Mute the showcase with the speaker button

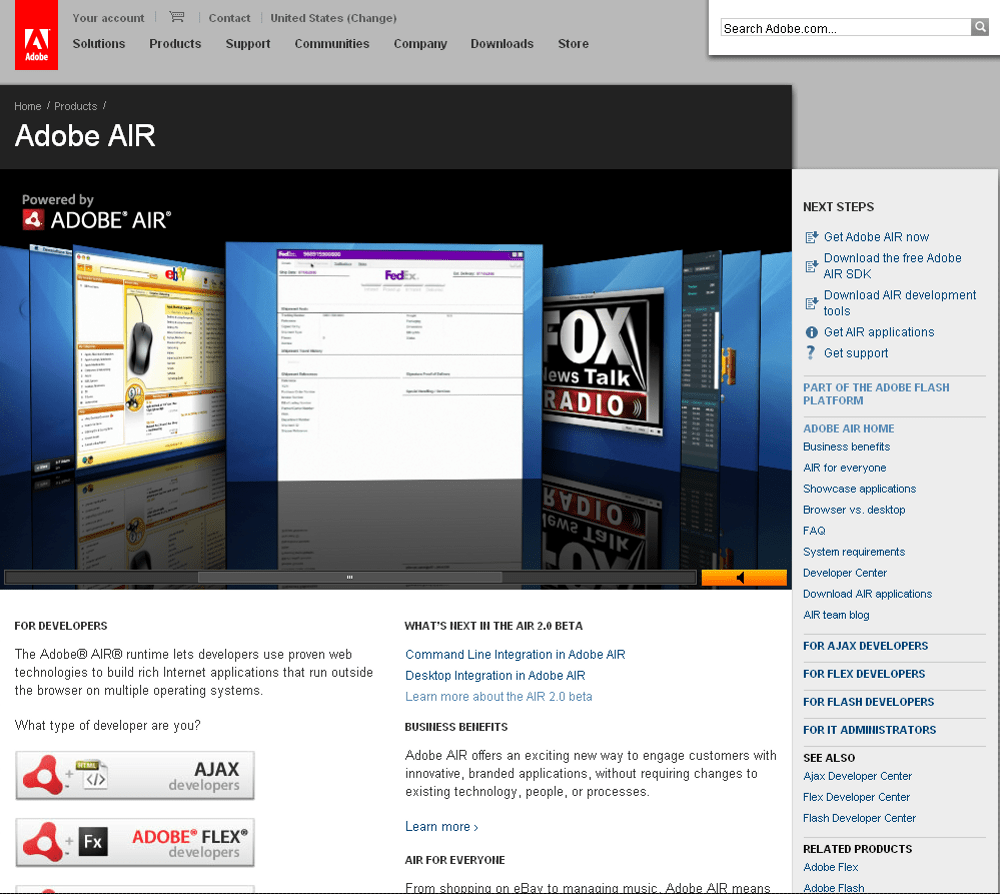744,578
